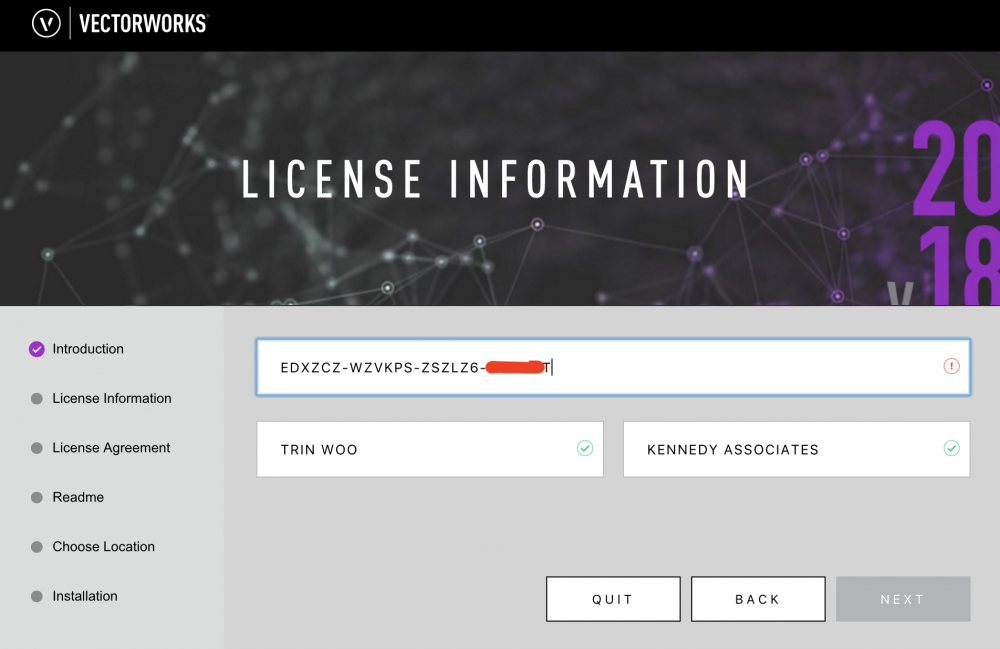Click the KENNEDY ASSOCIATES company field
The image size is (1000, 649).
(x=796, y=449)
